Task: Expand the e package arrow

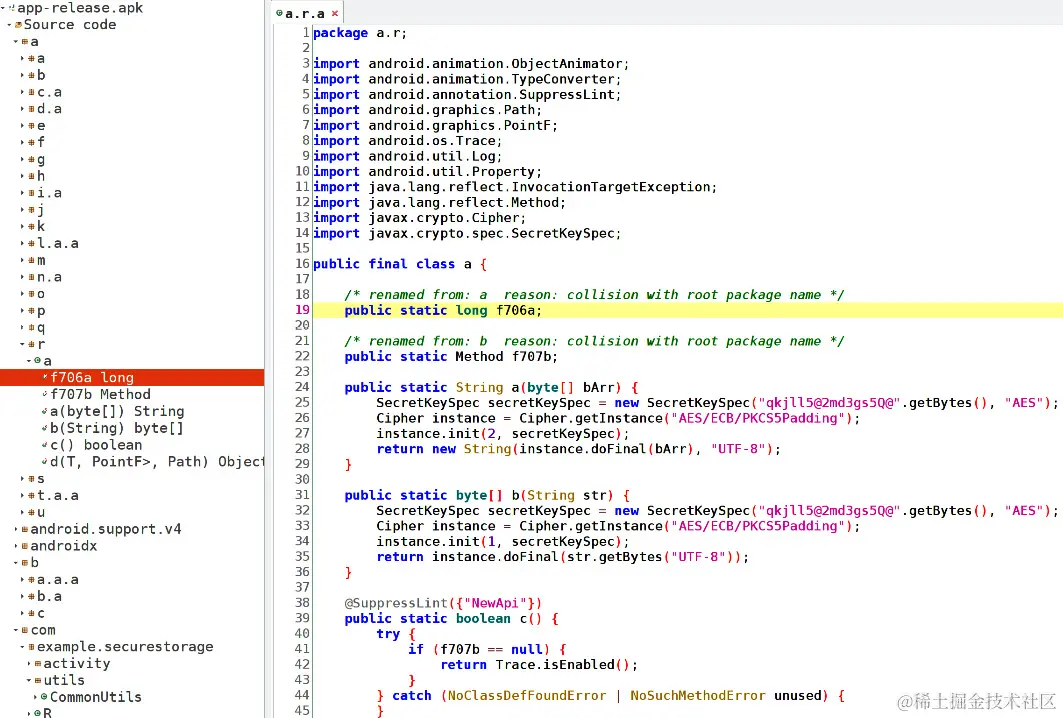Action: click(x=22, y=126)
